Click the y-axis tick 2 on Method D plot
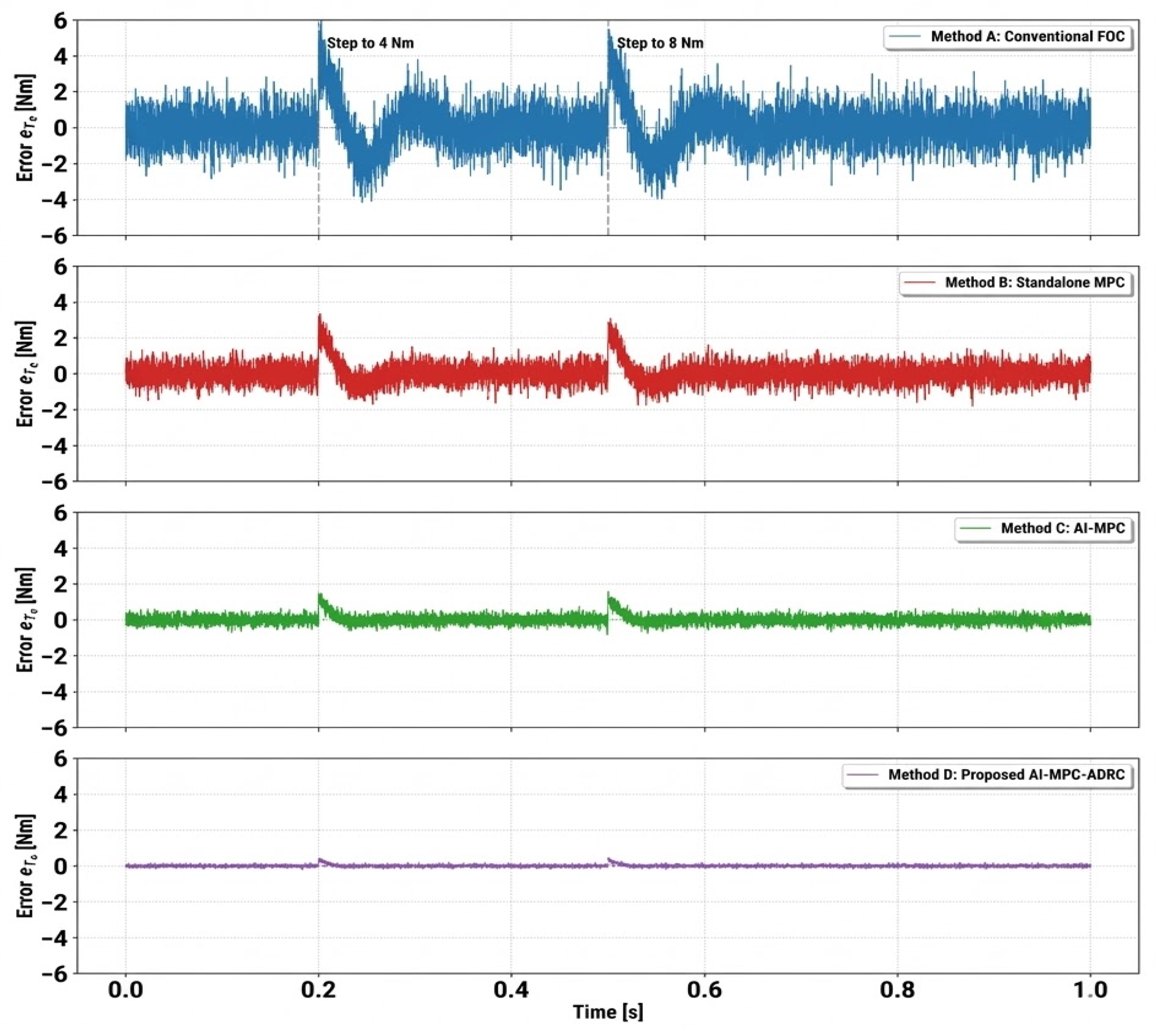The width and height of the screenshot is (1159, 1036). [x=60, y=831]
